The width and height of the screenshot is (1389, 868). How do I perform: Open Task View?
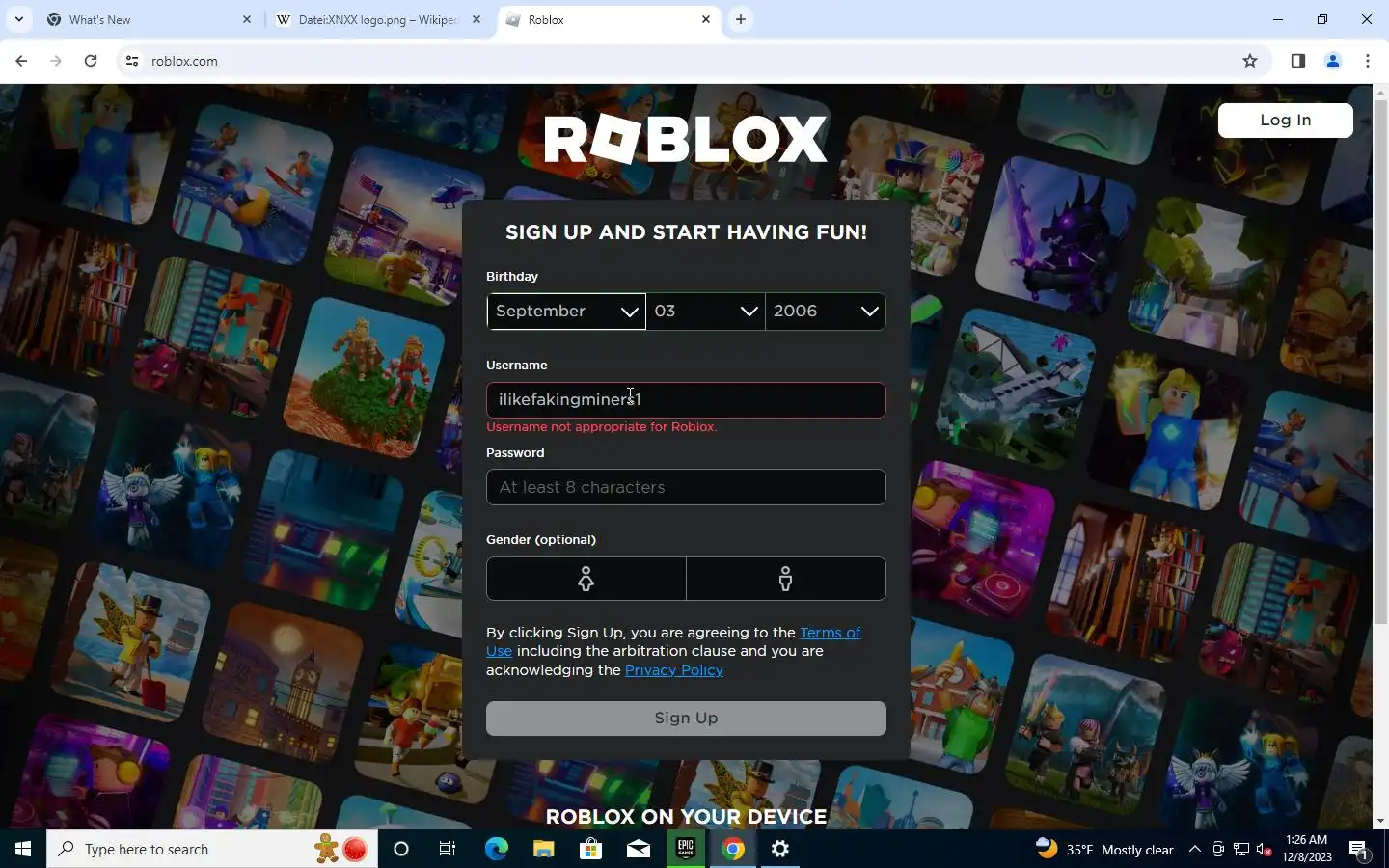pyautogui.click(x=448, y=849)
